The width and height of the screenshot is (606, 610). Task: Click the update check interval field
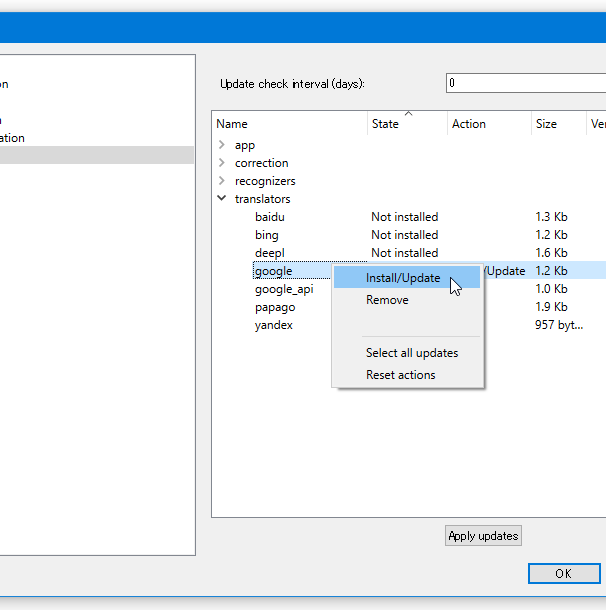pyautogui.click(x=526, y=83)
